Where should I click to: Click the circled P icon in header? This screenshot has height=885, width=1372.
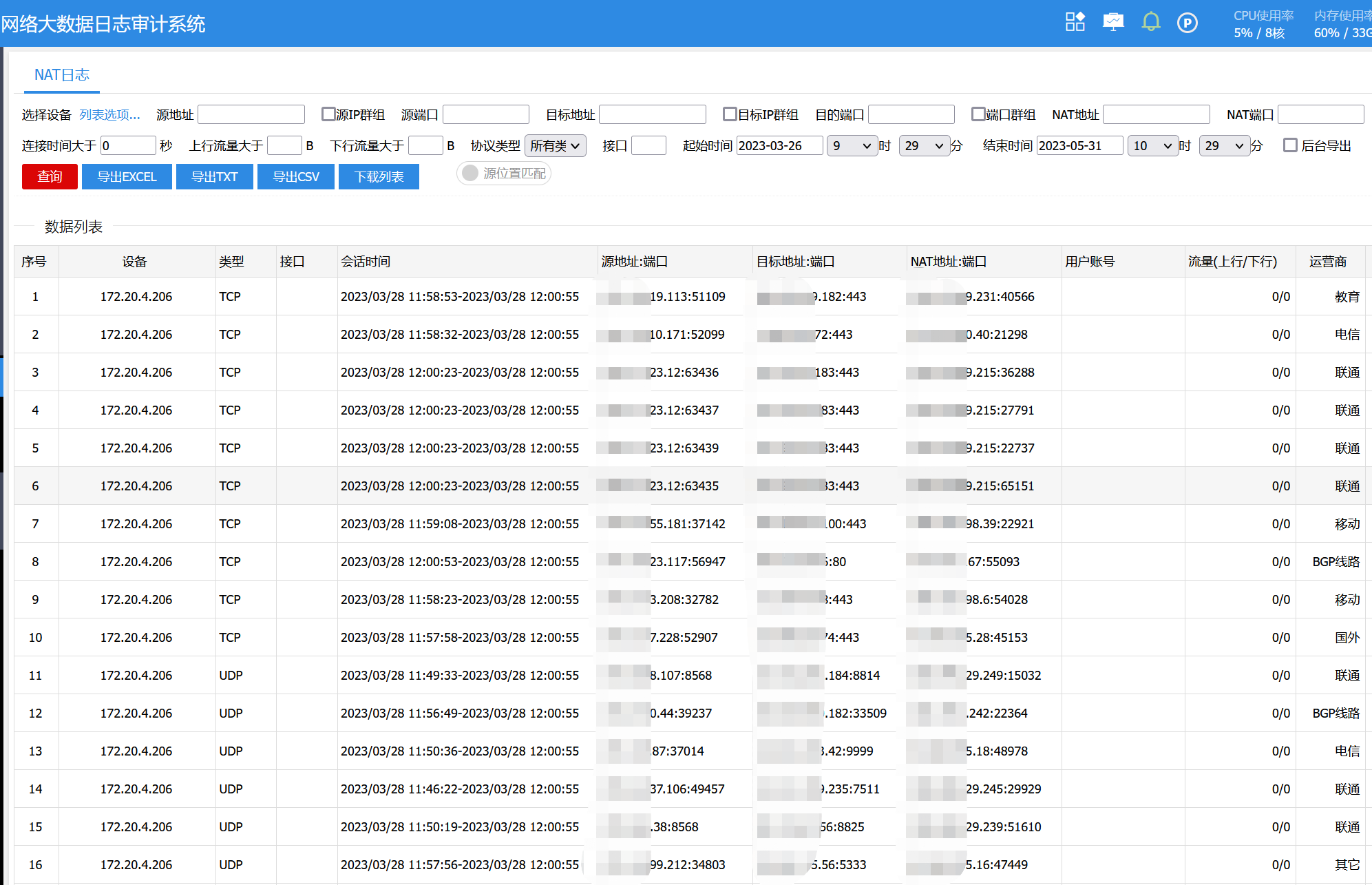tap(1187, 23)
